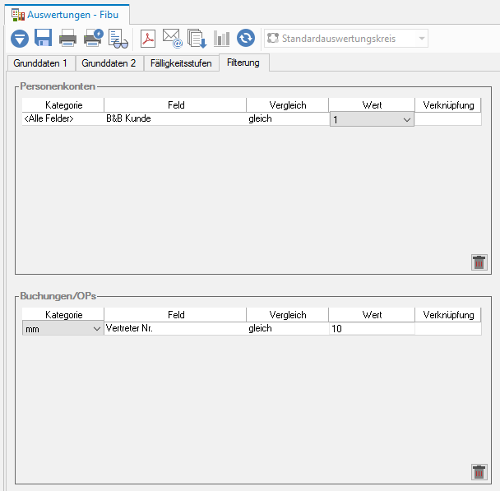Open the Standardauswertungskreis dropdown
Image resolution: width=500 pixels, height=491 pixels.
pos(346,38)
